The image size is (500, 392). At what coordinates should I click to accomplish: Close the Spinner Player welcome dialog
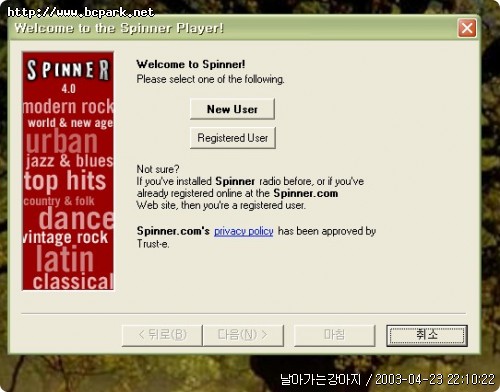click(x=467, y=28)
